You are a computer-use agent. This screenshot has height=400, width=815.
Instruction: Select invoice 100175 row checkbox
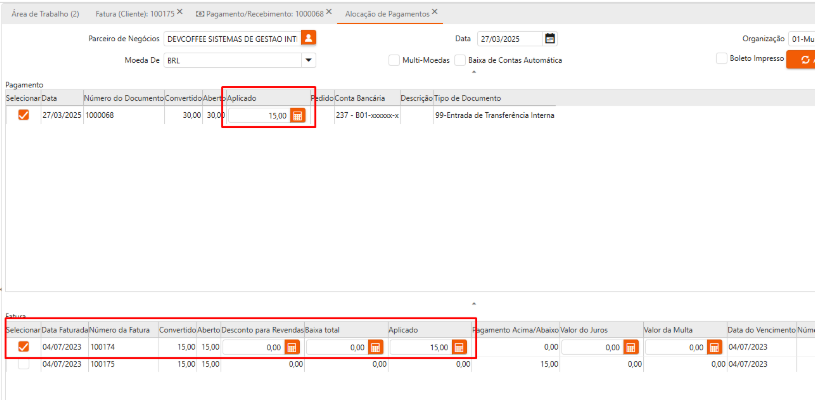pyautogui.click(x=24, y=365)
